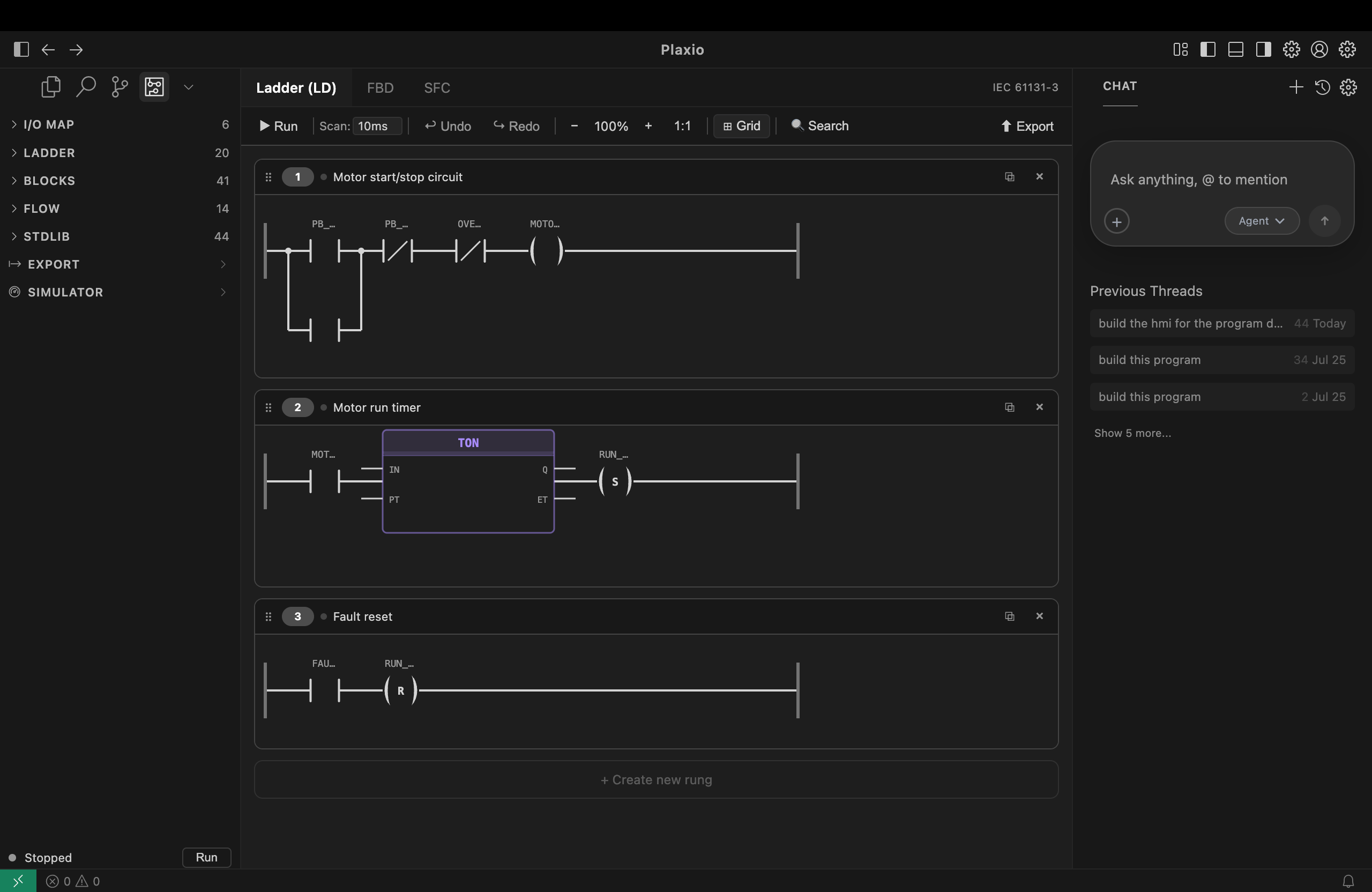Open 'build this program' thread numbered 2
The width and height of the screenshot is (1372, 892).
[x=1221, y=397]
